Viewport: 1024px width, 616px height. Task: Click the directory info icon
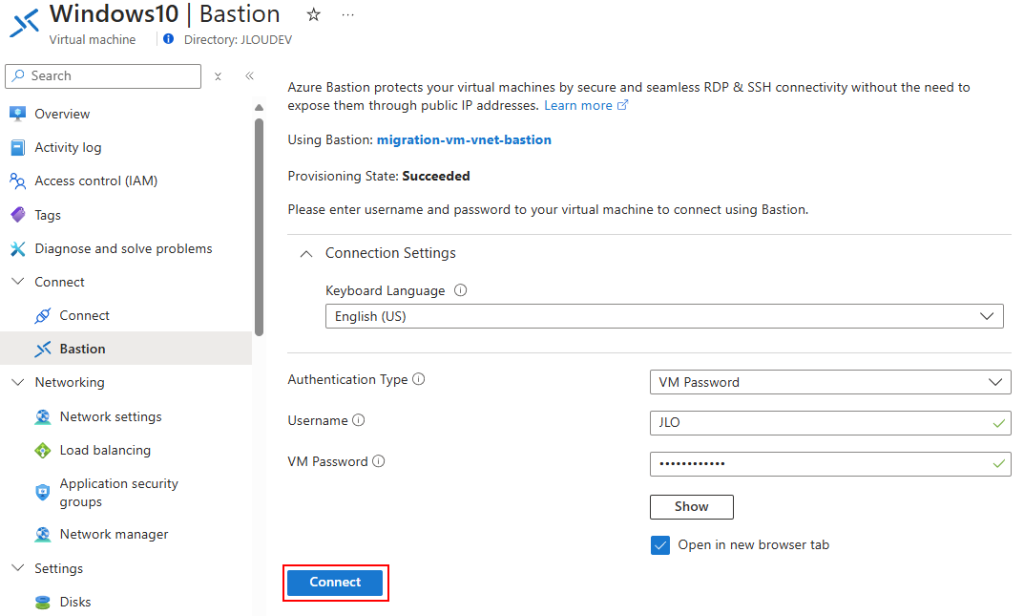(168, 39)
